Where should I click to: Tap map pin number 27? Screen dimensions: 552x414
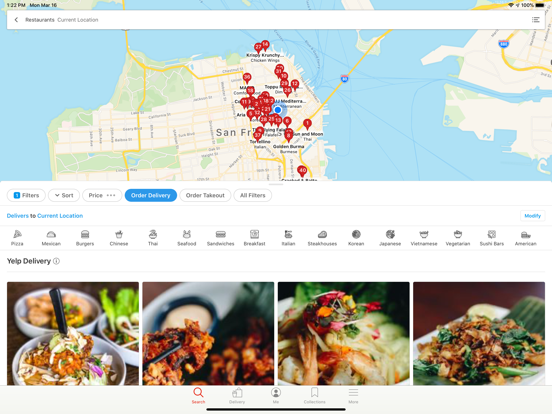click(258, 47)
